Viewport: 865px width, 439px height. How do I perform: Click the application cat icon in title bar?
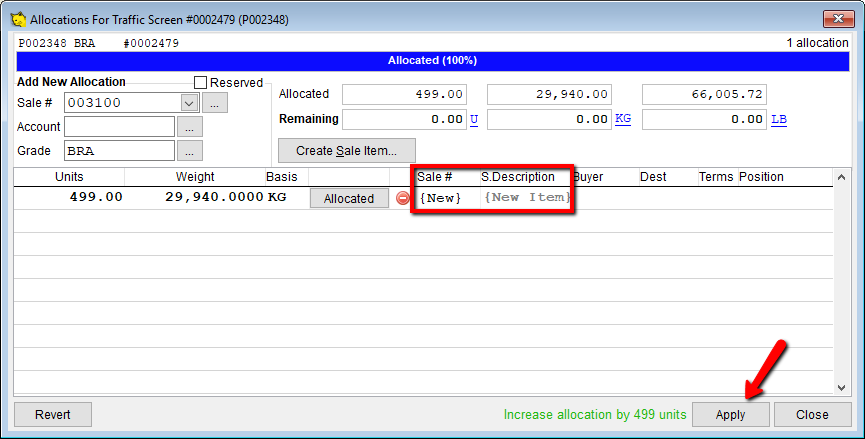[x=18, y=19]
